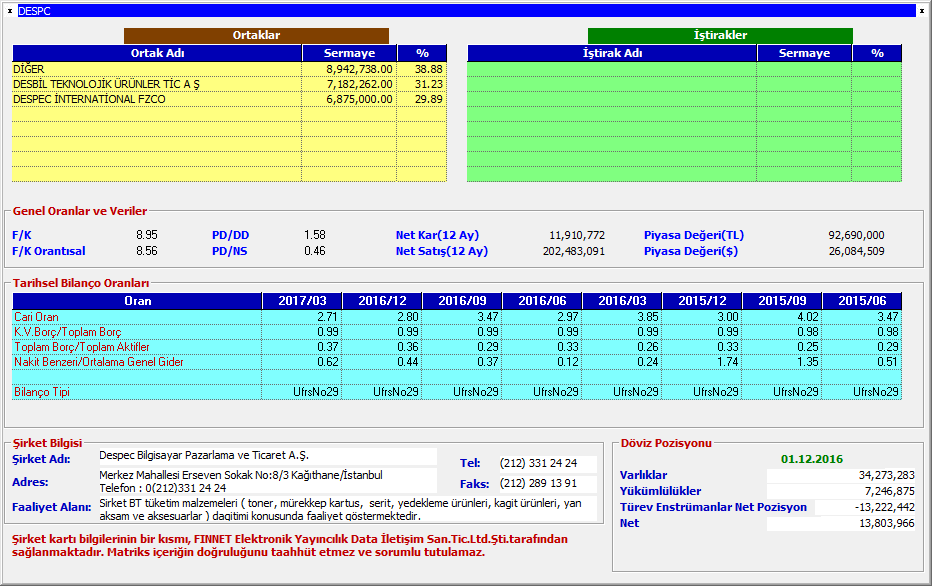Screen dimensions: 932x586
Task: Select the K.V.Borç/Toplam Borç row label
Action: pos(68,332)
